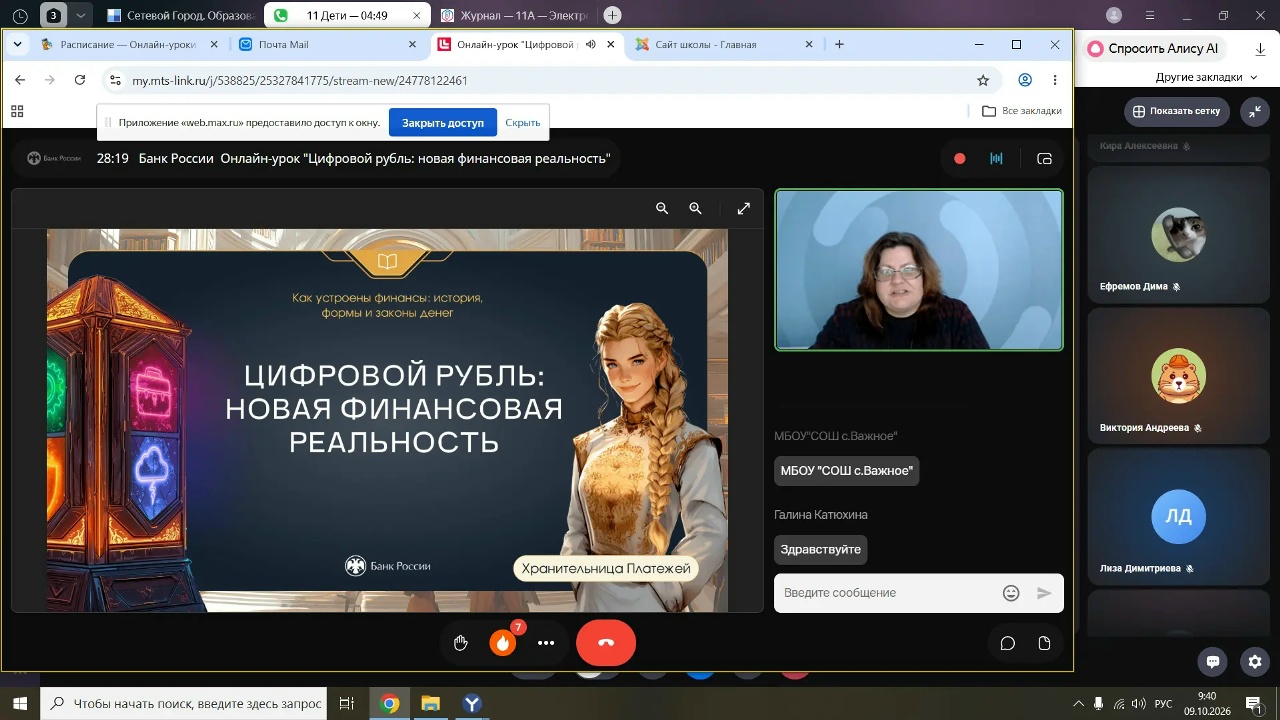
Task: Raise hand in the online lesson
Action: 461,643
